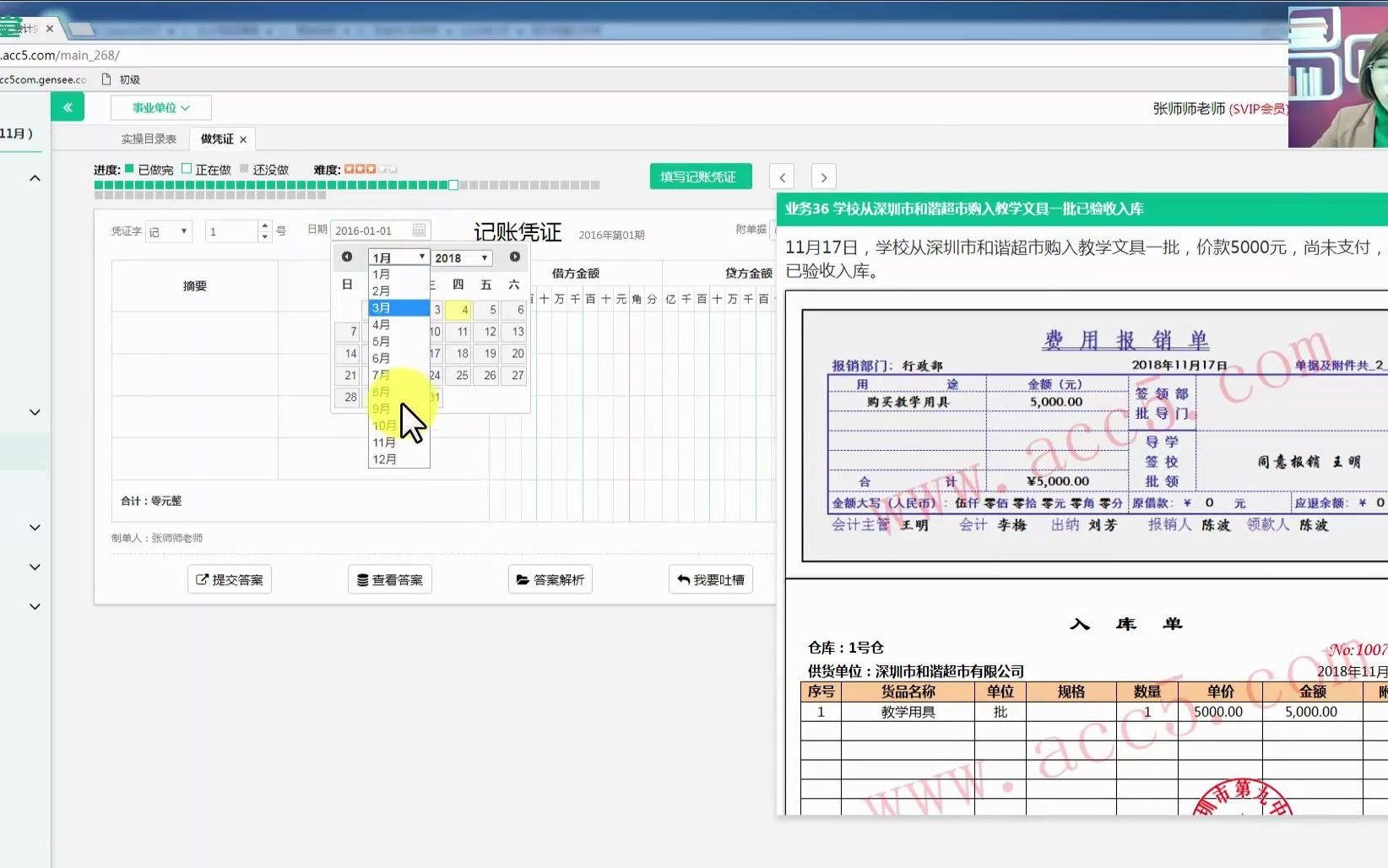Click the 填写记账凭证 button

pyautogui.click(x=699, y=176)
